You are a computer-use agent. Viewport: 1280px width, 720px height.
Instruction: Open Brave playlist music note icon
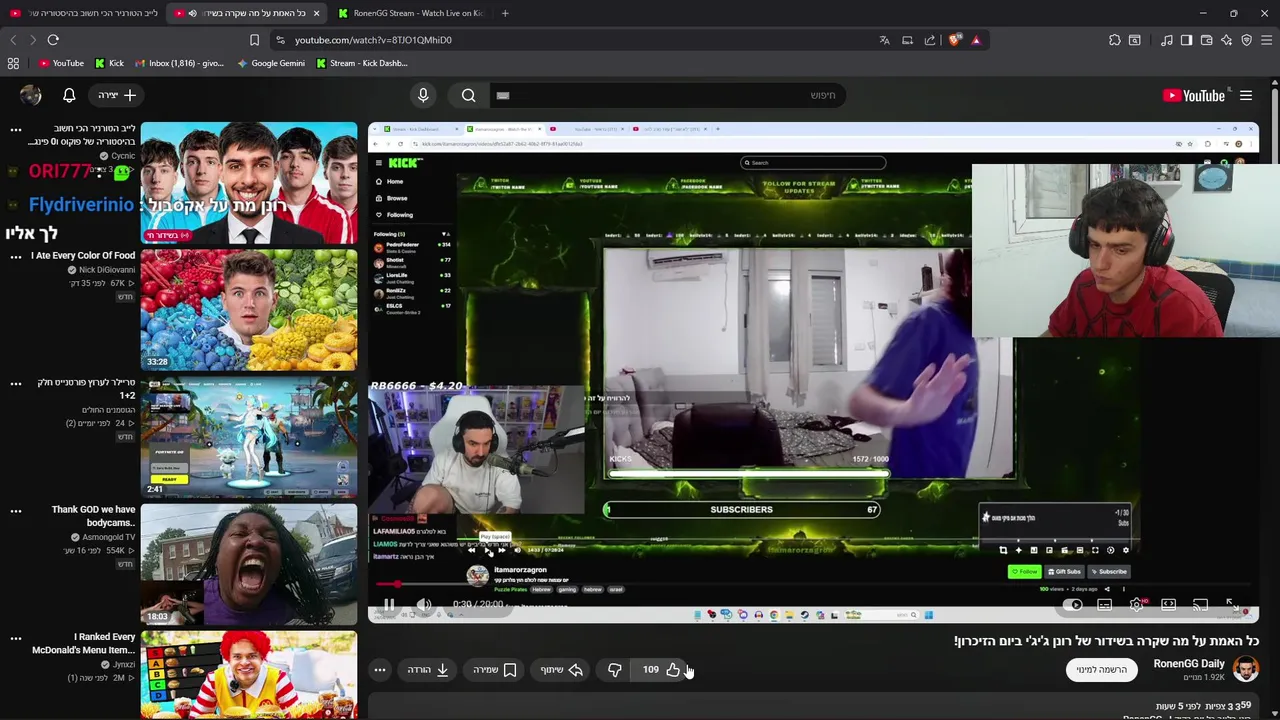click(1167, 40)
